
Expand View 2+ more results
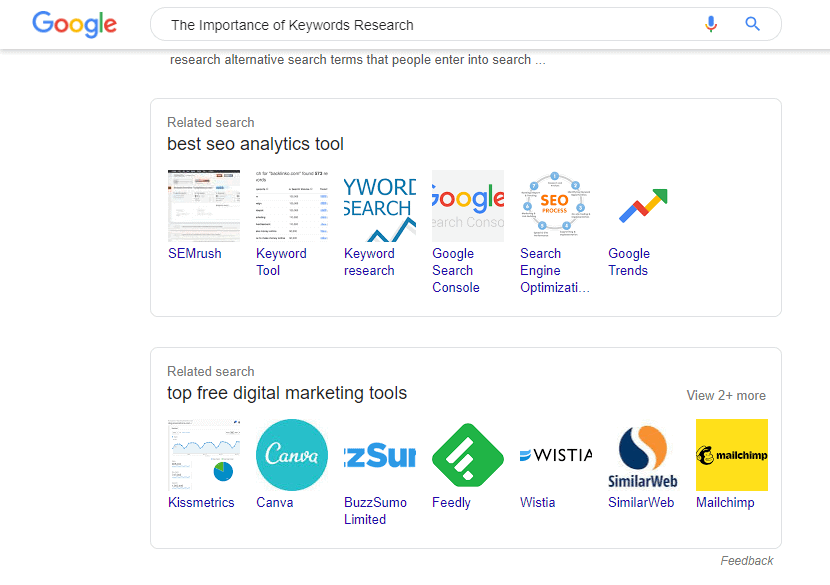pos(726,395)
